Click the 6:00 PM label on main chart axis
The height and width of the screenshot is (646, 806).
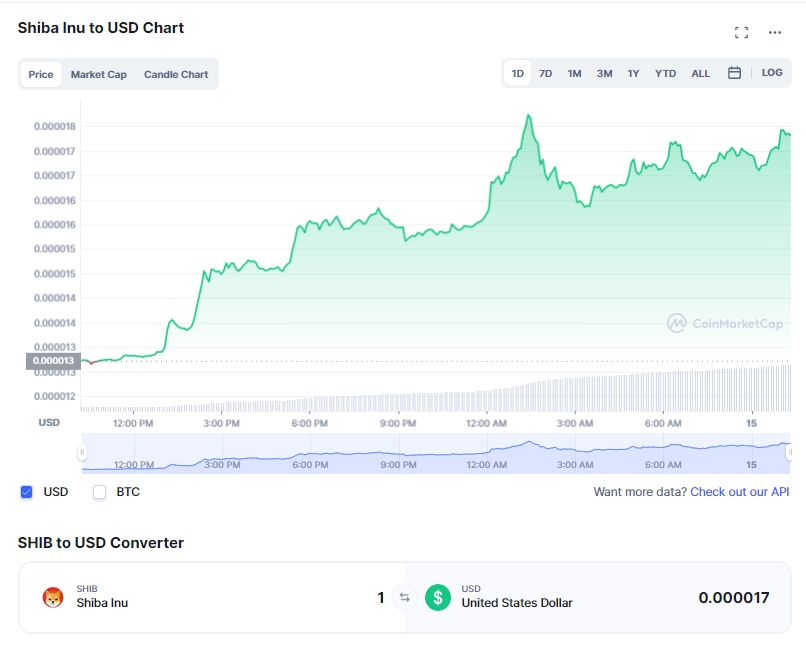point(309,423)
